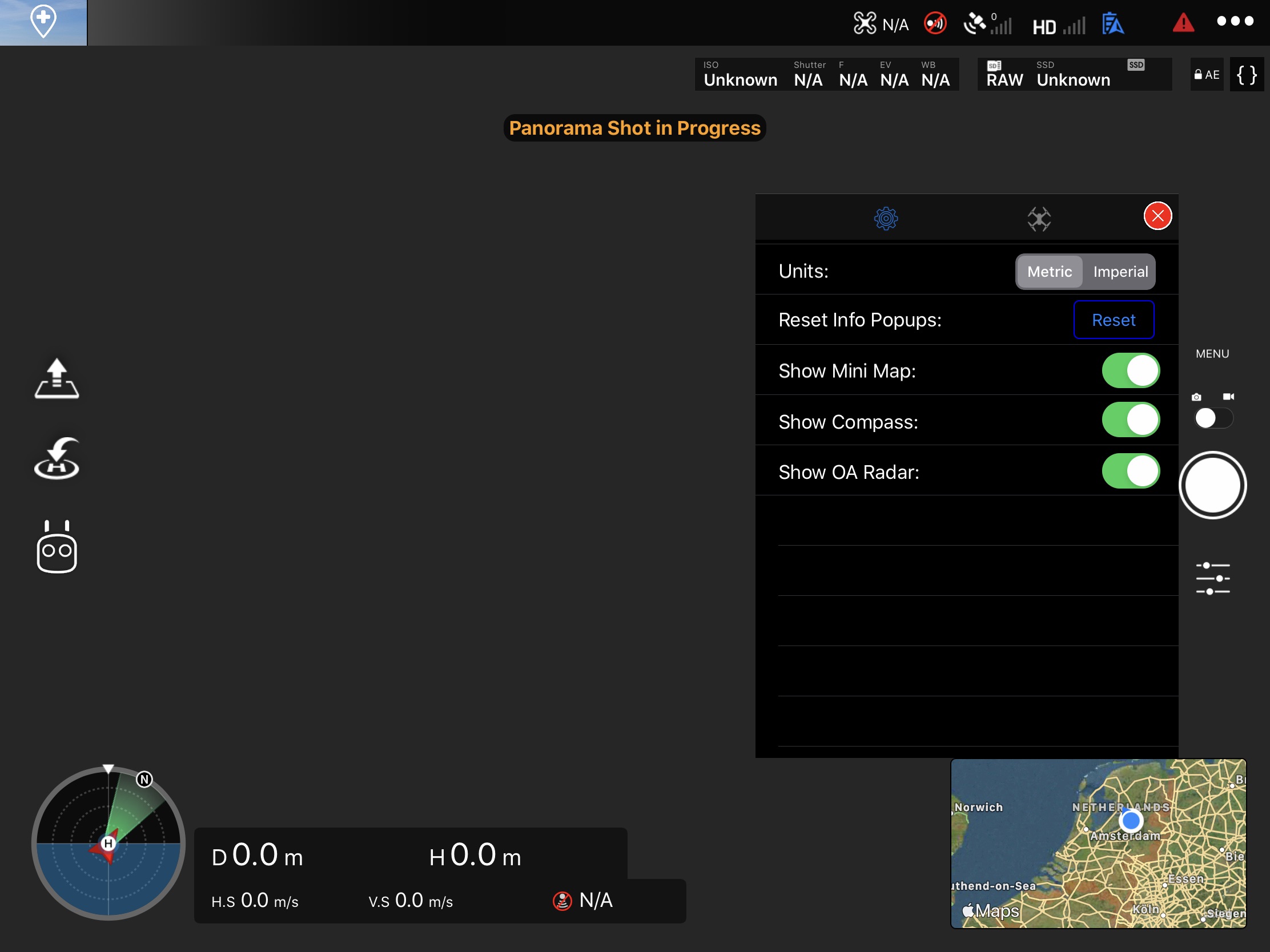Open the Apple Maps mini map
Screen dimensions: 1270x952
(x=1098, y=843)
